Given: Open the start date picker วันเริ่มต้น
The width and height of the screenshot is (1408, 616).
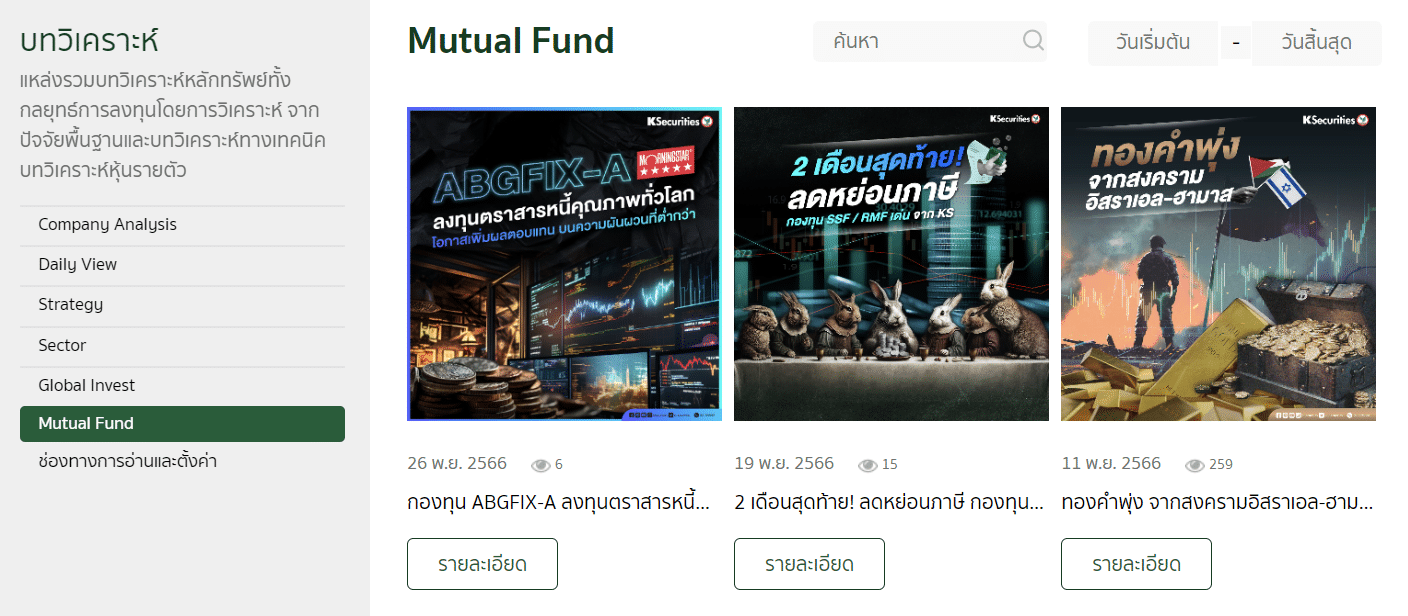Looking at the screenshot, I should click(1153, 43).
